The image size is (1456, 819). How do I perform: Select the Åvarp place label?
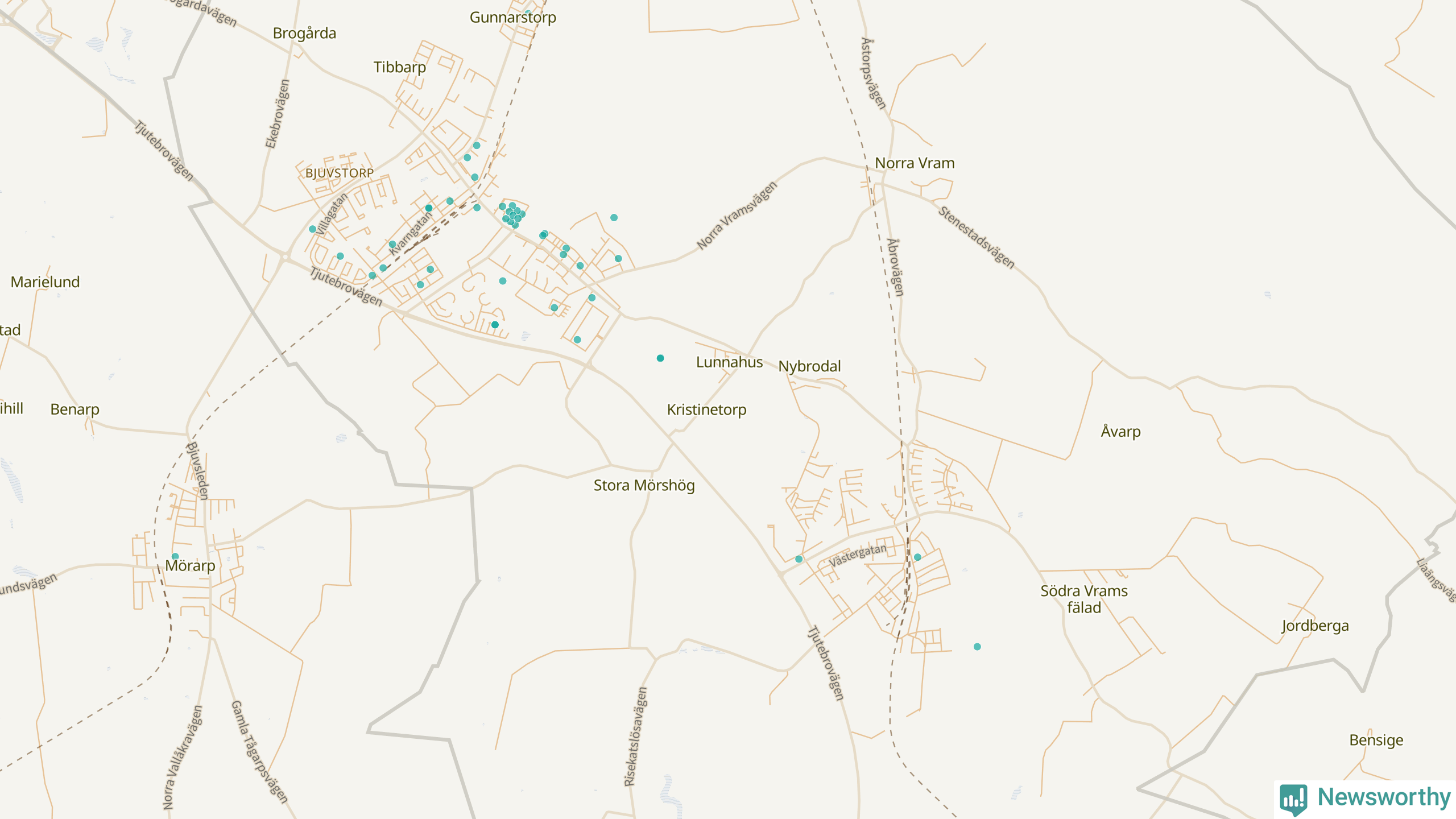pos(1120,431)
